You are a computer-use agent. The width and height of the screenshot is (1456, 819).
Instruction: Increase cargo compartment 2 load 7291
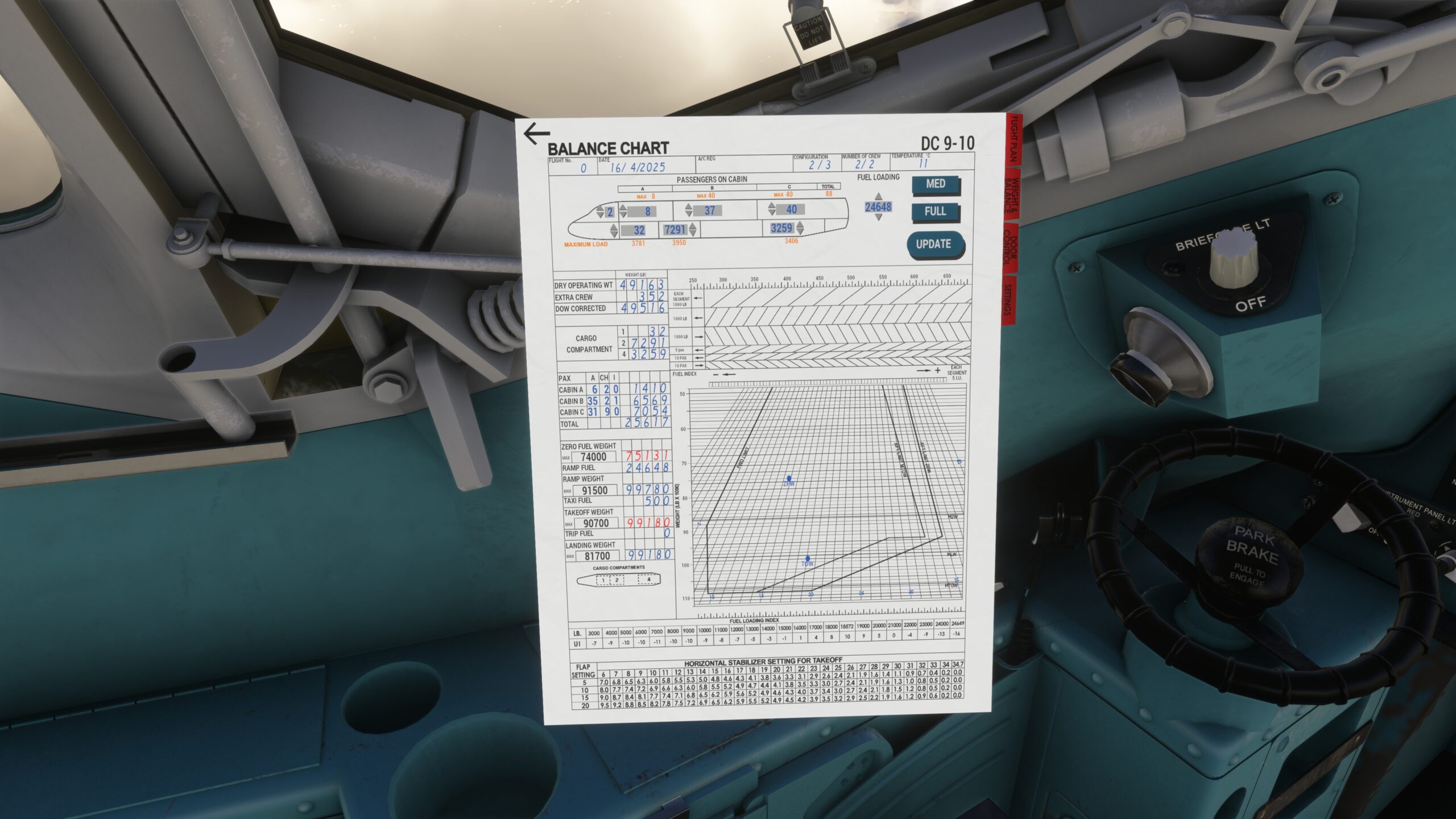pyautogui.click(x=693, y=226)
